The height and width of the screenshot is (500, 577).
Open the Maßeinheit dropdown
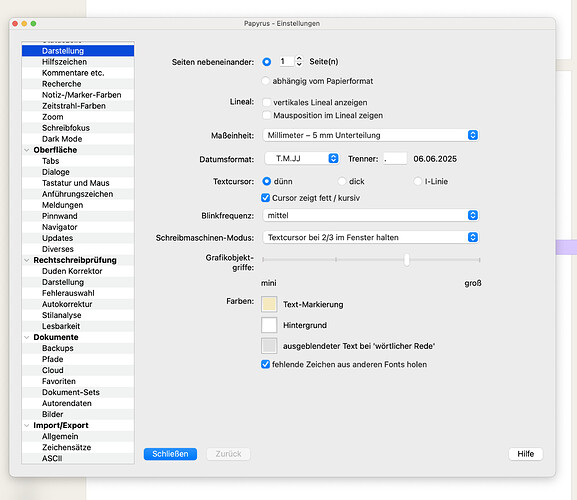pyautogui.click(x=371, y=135)
